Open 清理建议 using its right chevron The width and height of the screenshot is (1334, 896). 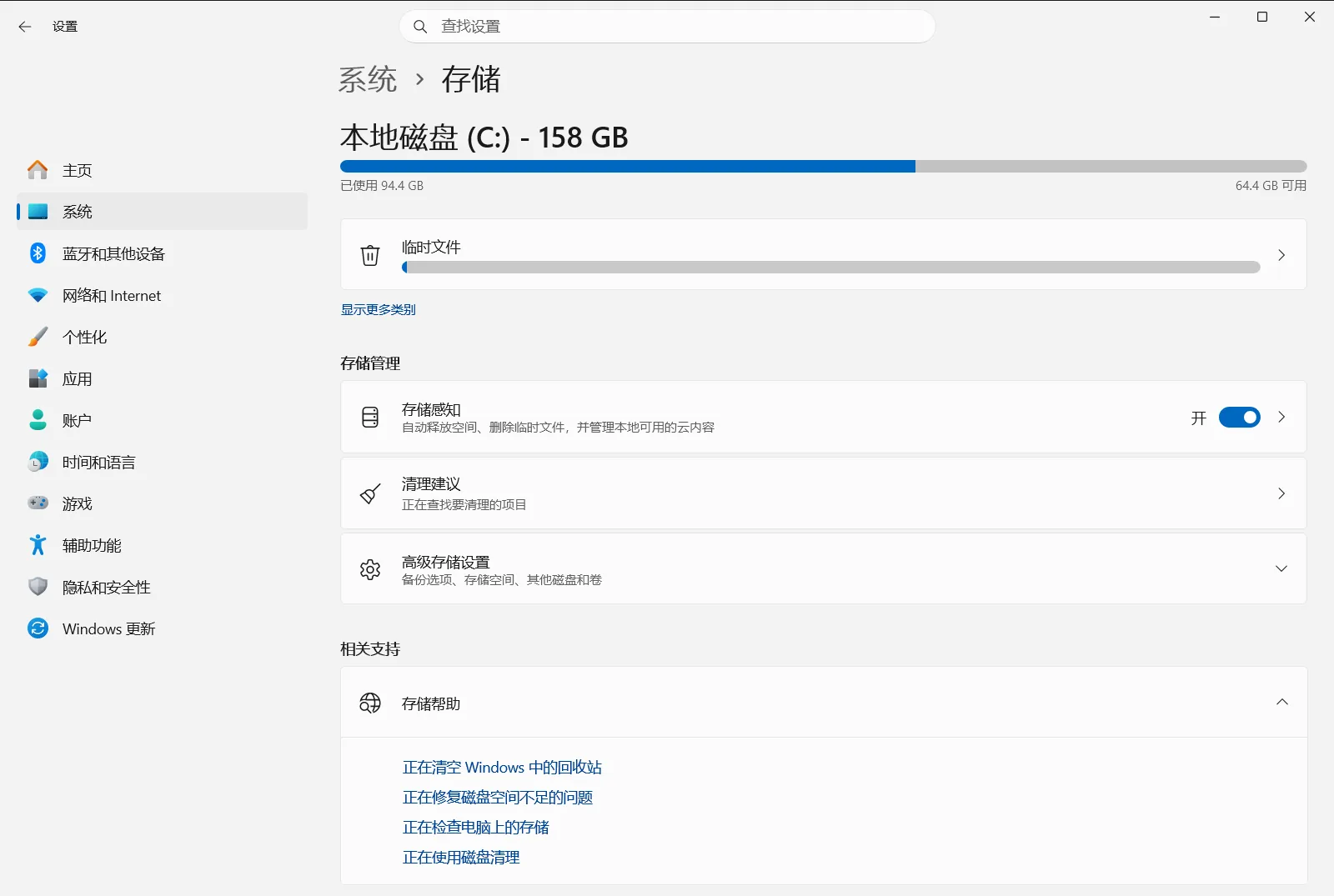point(1281,493)
